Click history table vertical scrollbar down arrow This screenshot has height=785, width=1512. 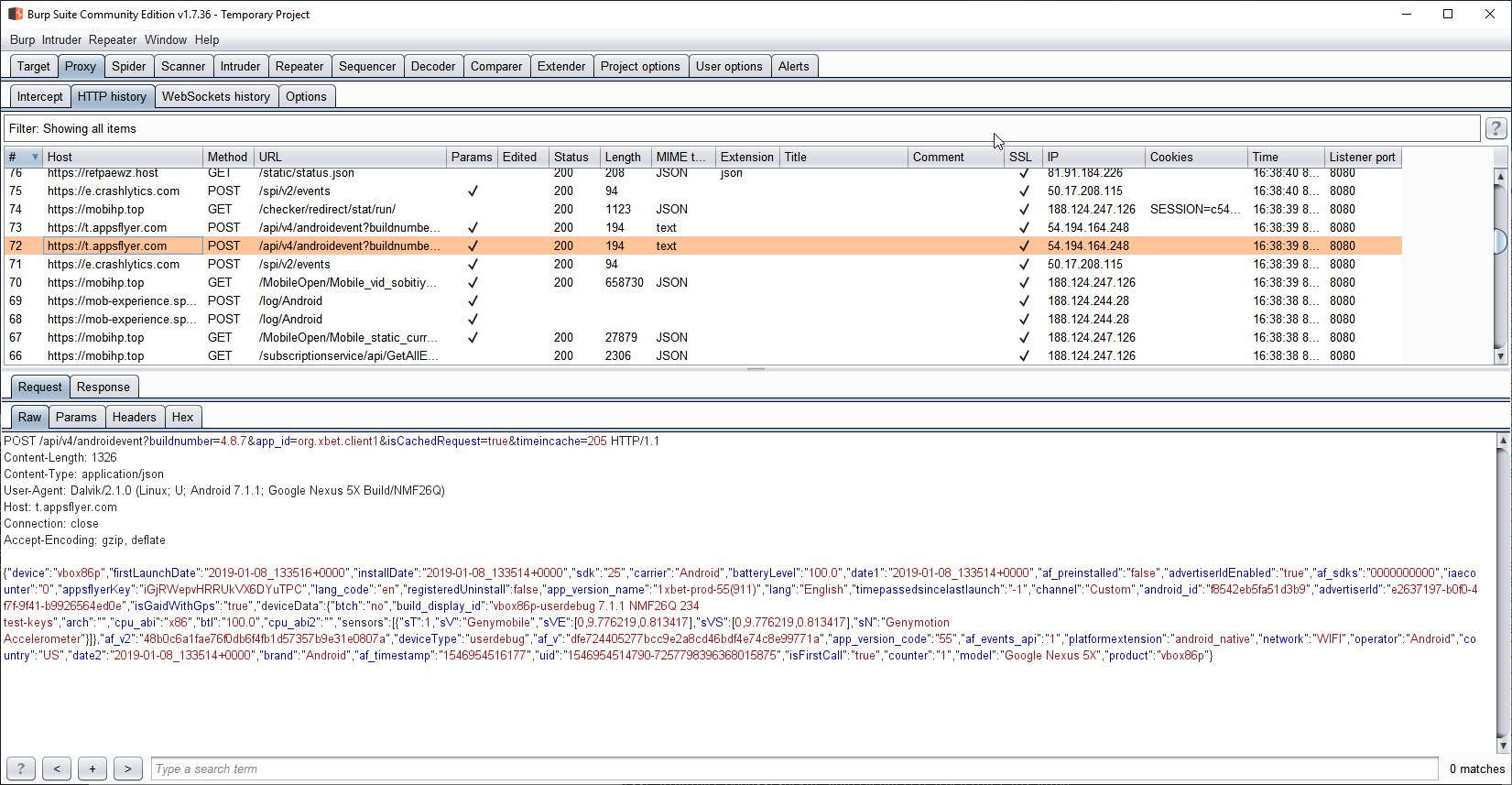tap(1500, 356)
